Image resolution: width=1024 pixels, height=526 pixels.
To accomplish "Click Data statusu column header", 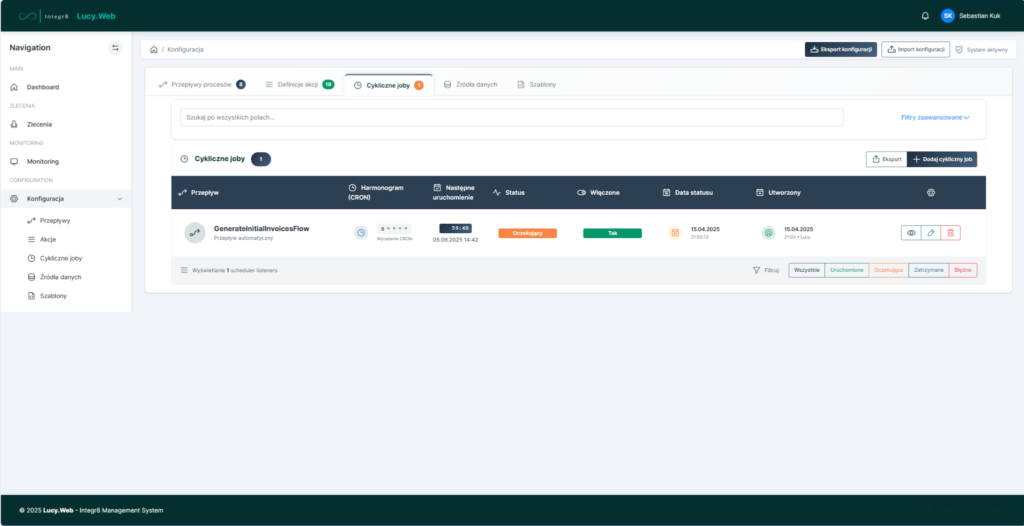I will (x=688, y=193).
